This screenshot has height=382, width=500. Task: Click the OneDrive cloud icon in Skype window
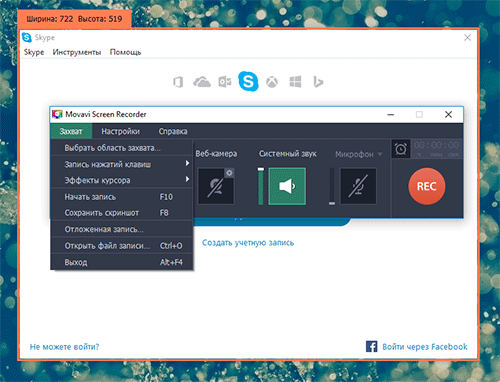[202, 82]
